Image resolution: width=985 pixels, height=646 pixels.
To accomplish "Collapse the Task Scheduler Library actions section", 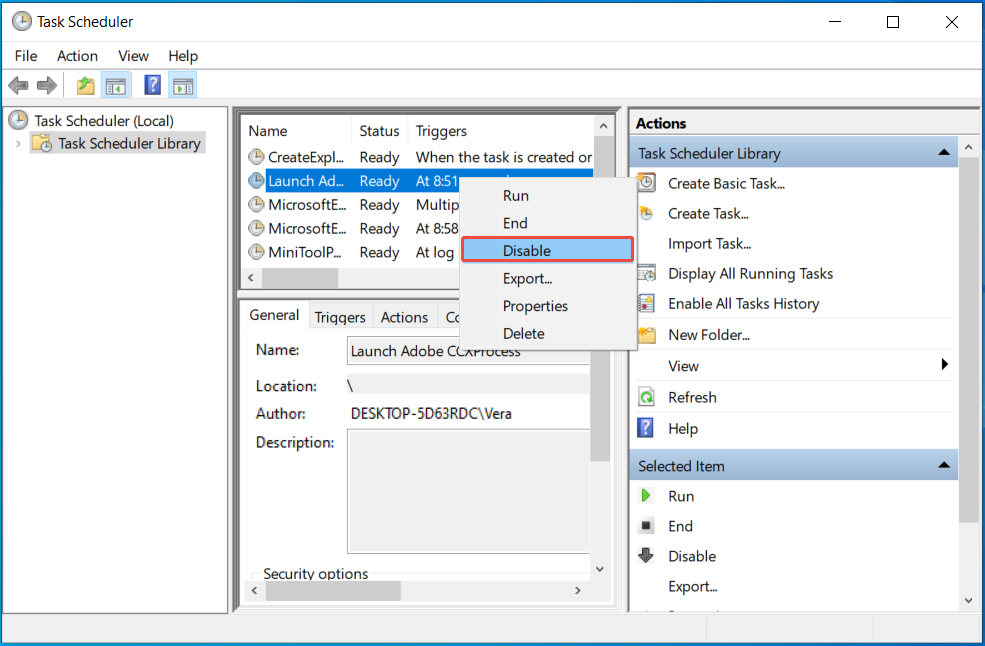I will (x=943, y=151).
